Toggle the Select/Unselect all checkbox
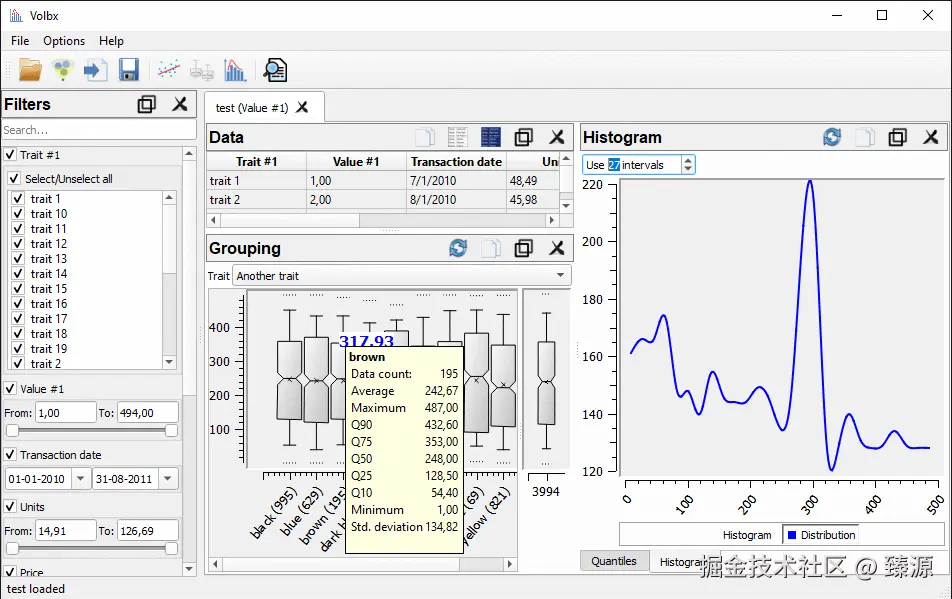 tap(15, 178)
